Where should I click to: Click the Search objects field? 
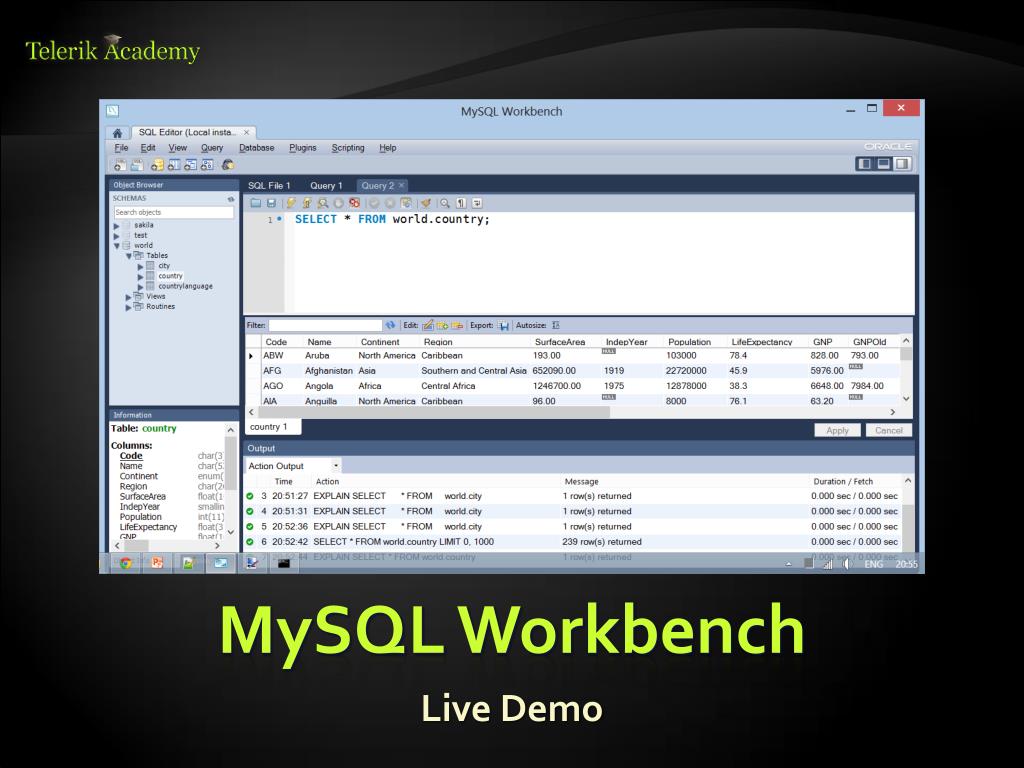(x=174, y=212)
